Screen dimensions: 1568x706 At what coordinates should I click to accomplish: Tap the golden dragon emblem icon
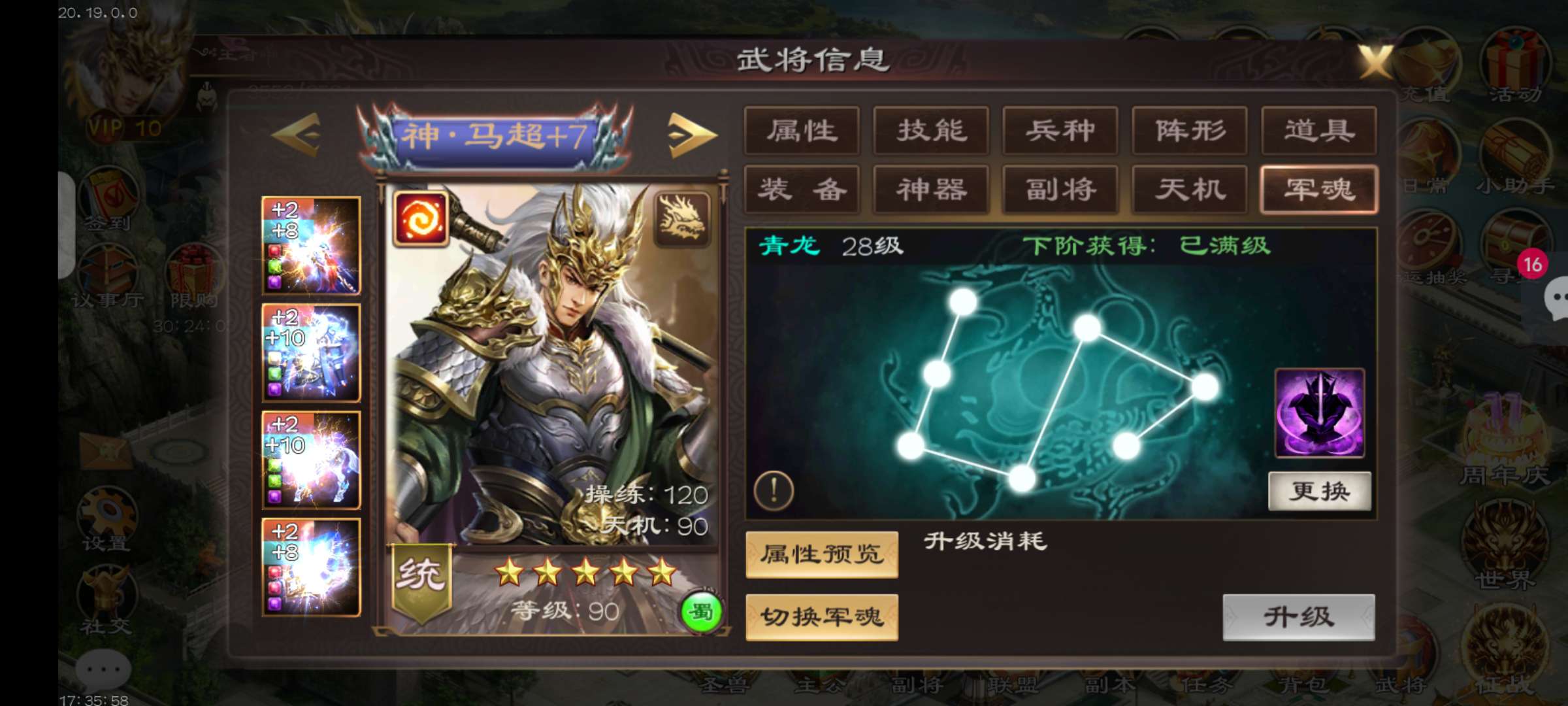pyautogui.click(x=682, y=219)
